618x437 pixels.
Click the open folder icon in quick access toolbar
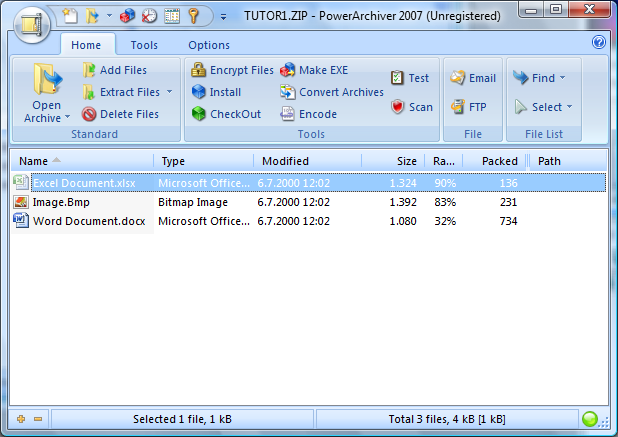92,16
